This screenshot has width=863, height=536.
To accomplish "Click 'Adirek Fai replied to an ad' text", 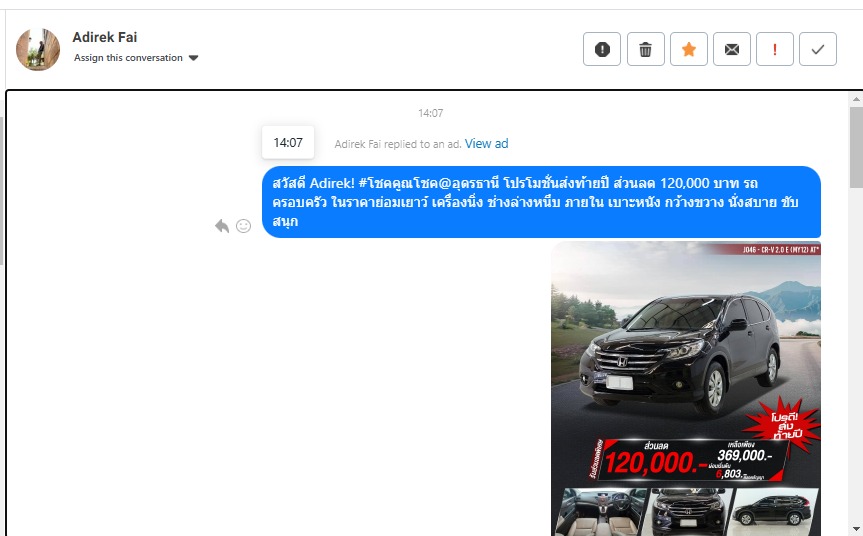I will 398,144.
